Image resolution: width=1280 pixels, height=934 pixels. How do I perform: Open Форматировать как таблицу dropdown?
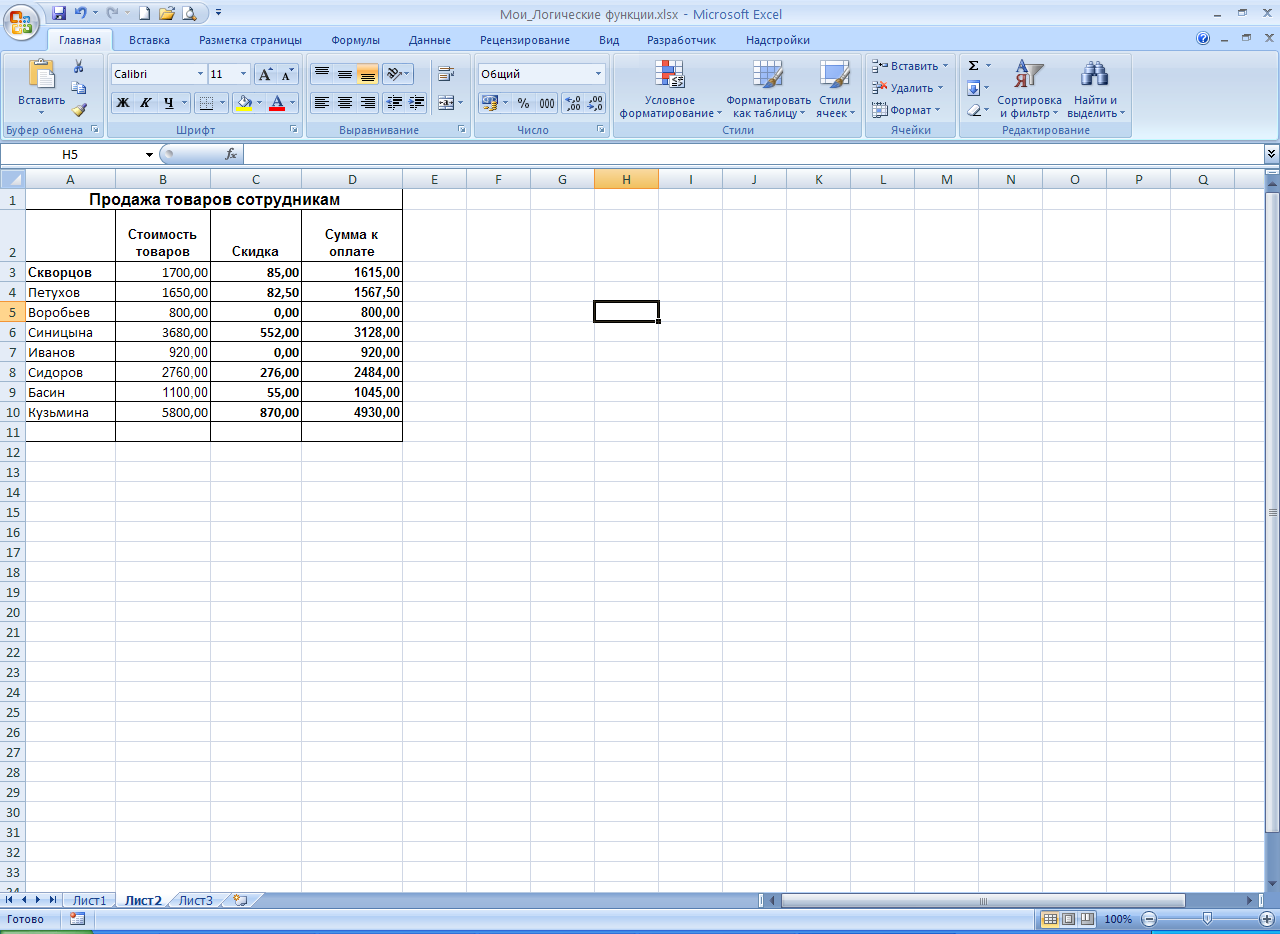tap(768, 89)
